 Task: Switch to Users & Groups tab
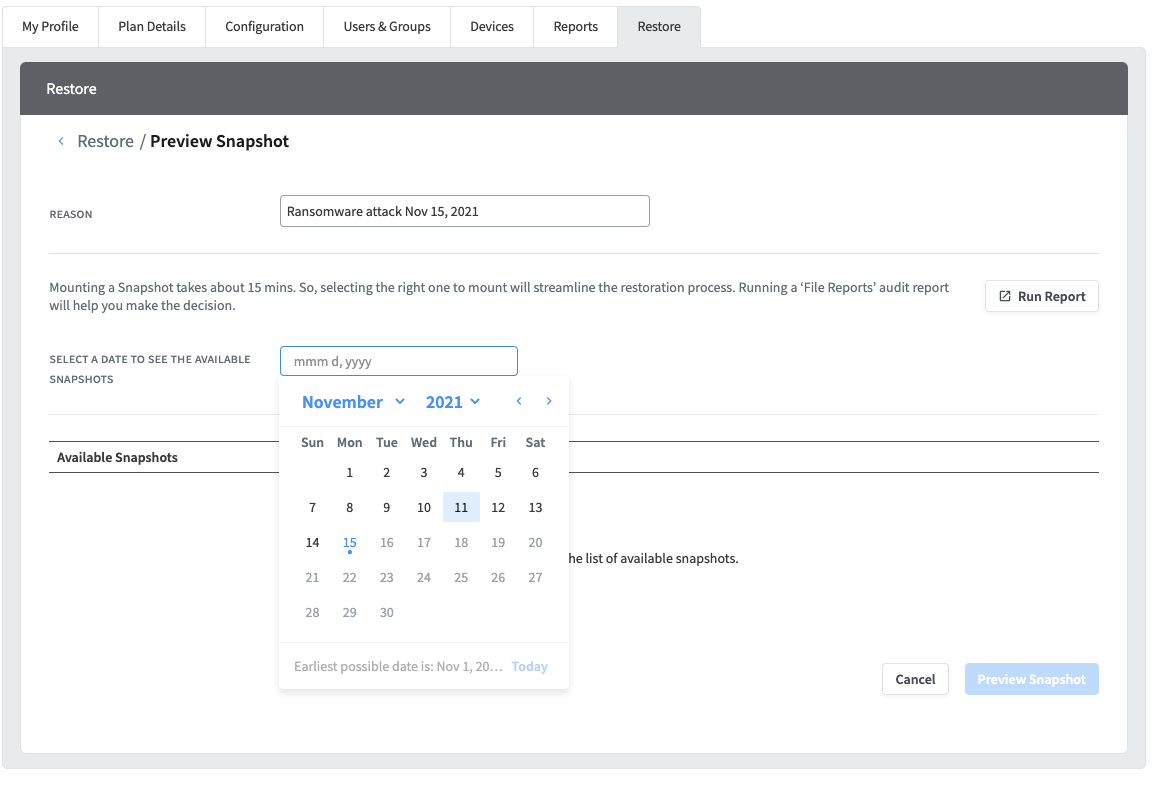coord(387,27)
